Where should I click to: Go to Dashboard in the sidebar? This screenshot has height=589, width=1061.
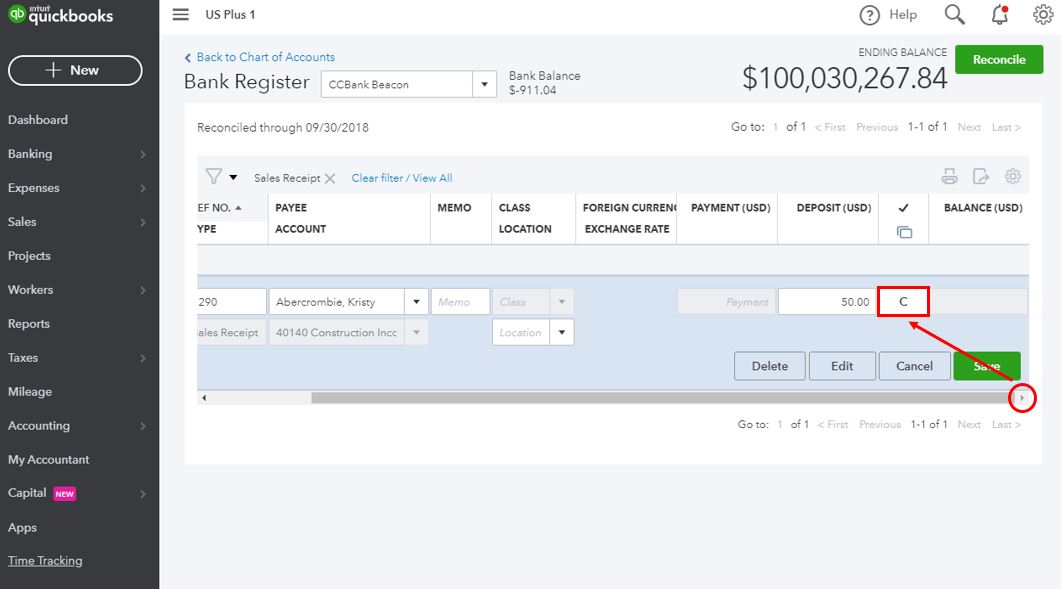(x=38, y=120)
